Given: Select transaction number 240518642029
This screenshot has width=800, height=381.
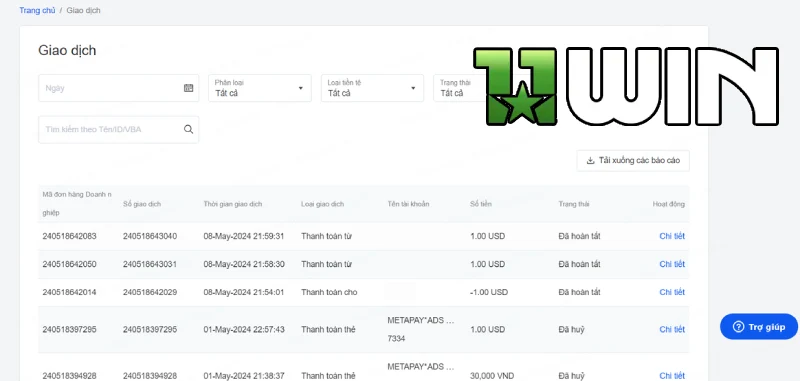Looking at the screenshot, I should point(150,292).
